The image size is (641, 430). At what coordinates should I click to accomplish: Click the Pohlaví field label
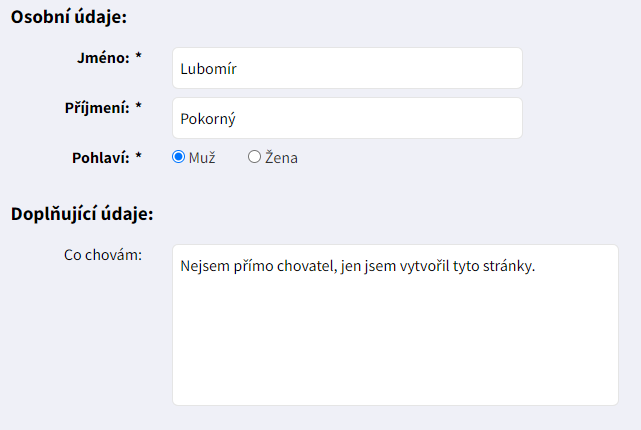coord(101,157)
